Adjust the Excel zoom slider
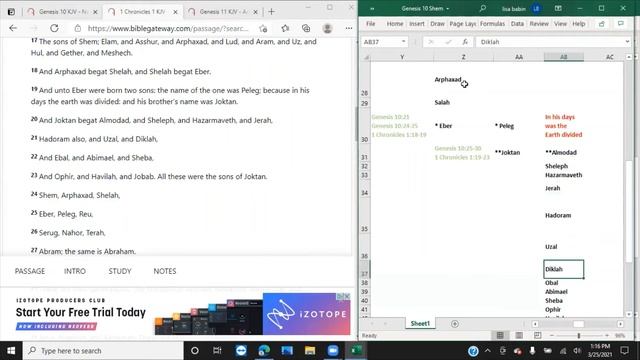This screenshot has height=360, width=640. [x=579, y=336]
